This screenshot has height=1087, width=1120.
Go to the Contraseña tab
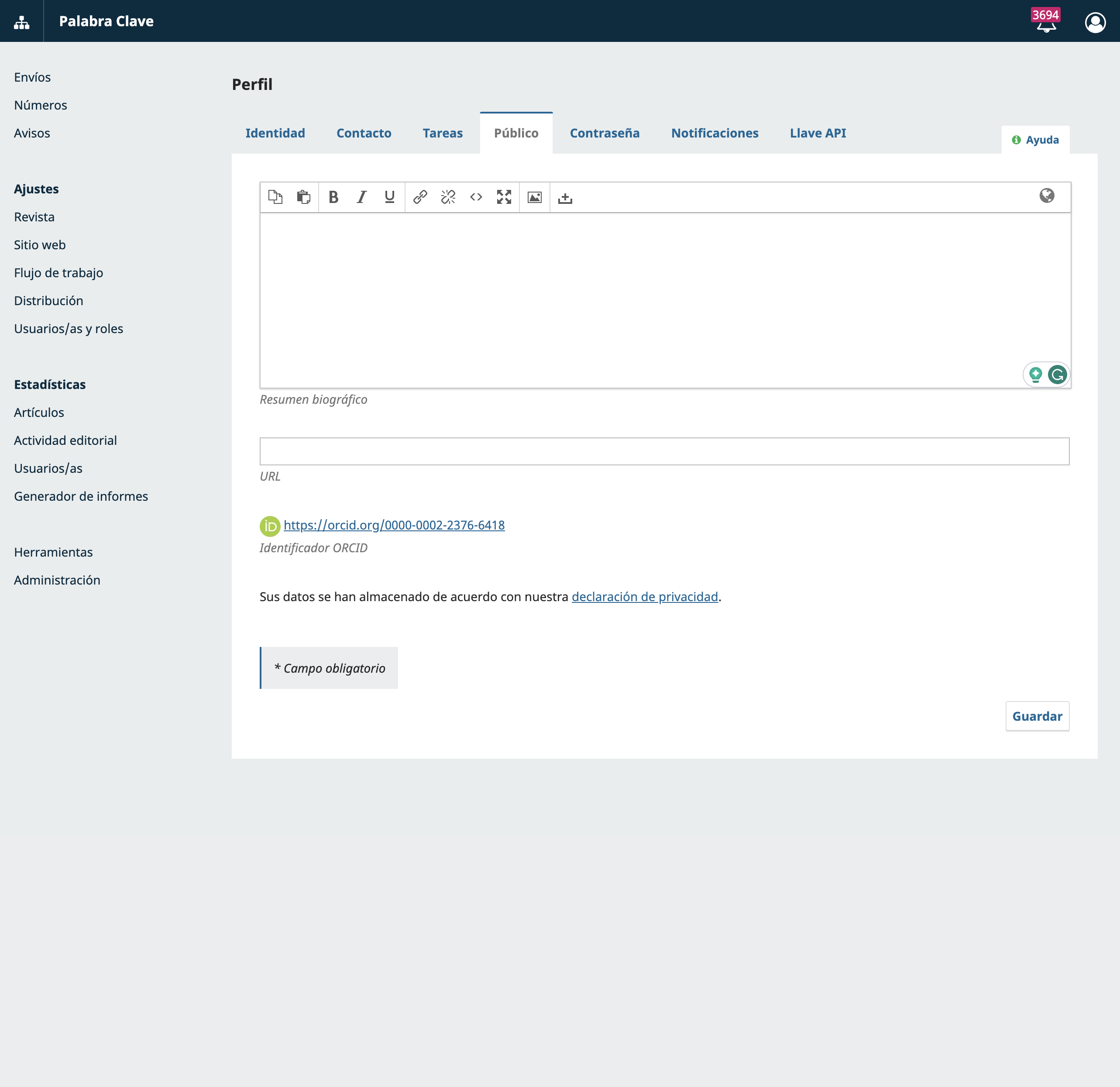(x=605, y=133)
